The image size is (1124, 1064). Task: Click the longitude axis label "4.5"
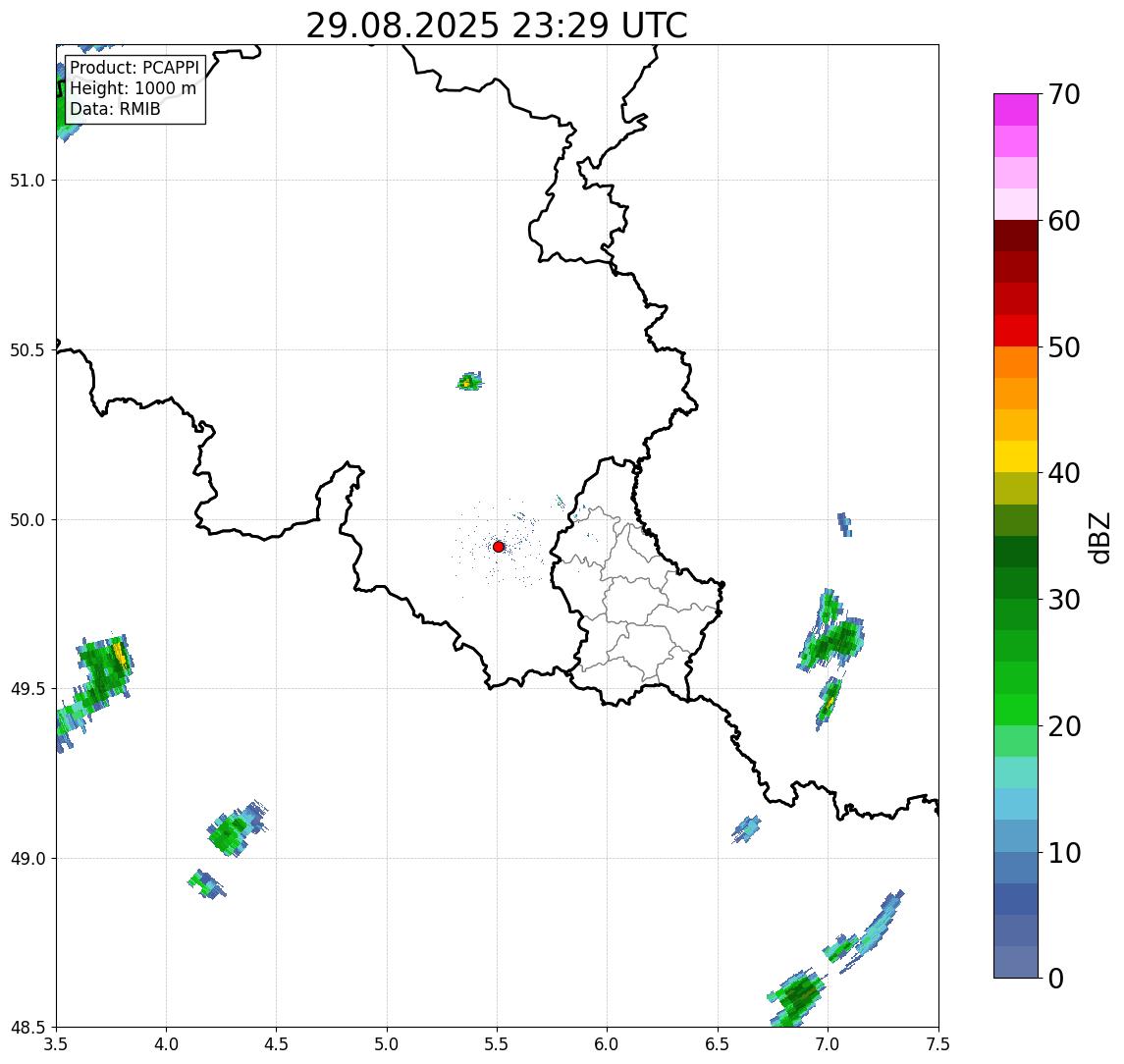[x=277, y=1044]
